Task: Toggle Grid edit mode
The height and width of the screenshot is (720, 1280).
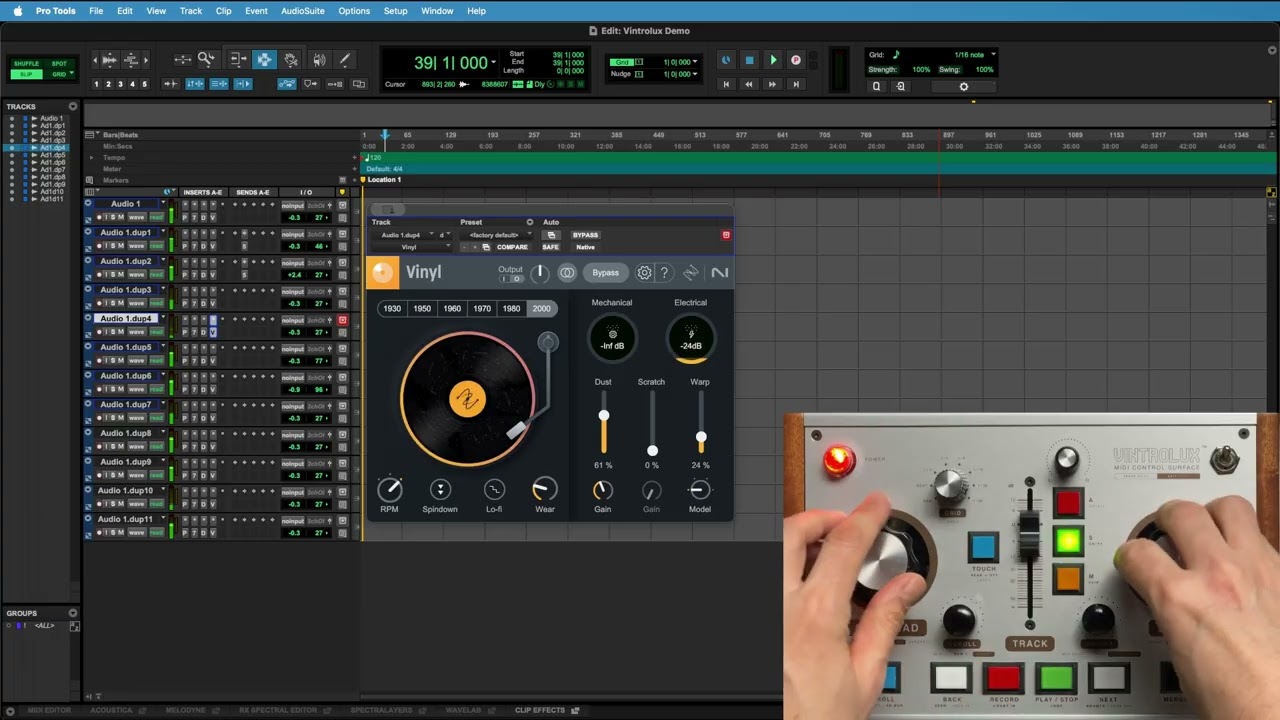Action: (59, 74)
